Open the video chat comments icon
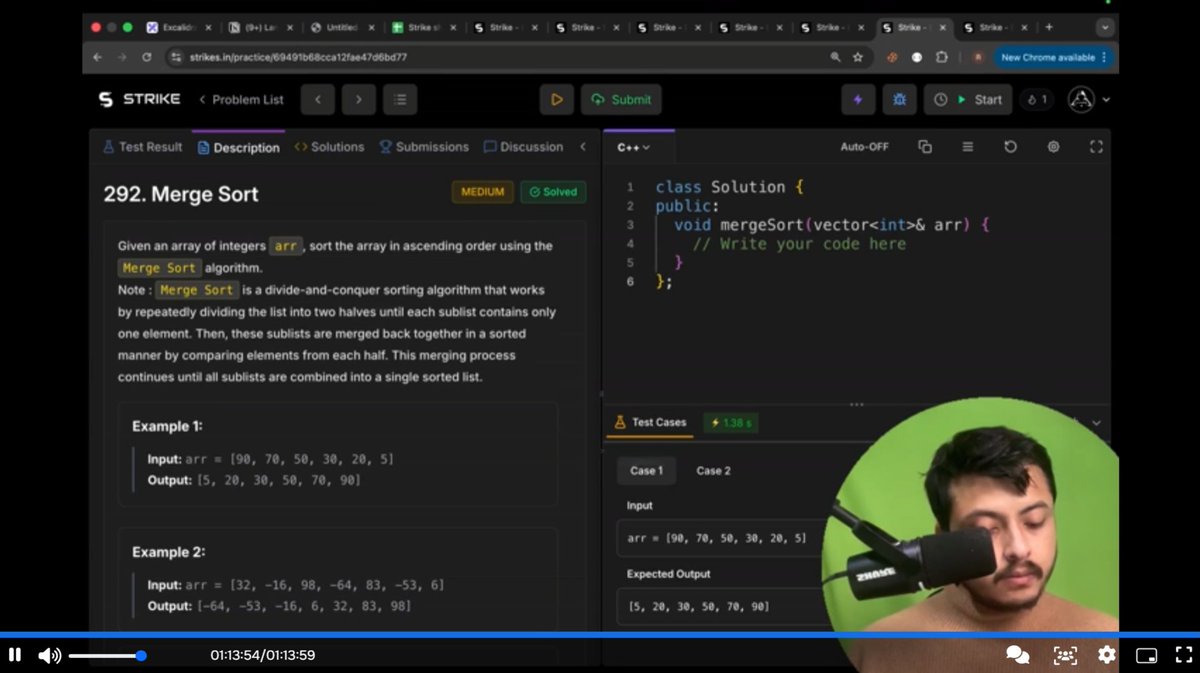The width and height of the screenshot is (1200, 673). (x=1017, y=655)
